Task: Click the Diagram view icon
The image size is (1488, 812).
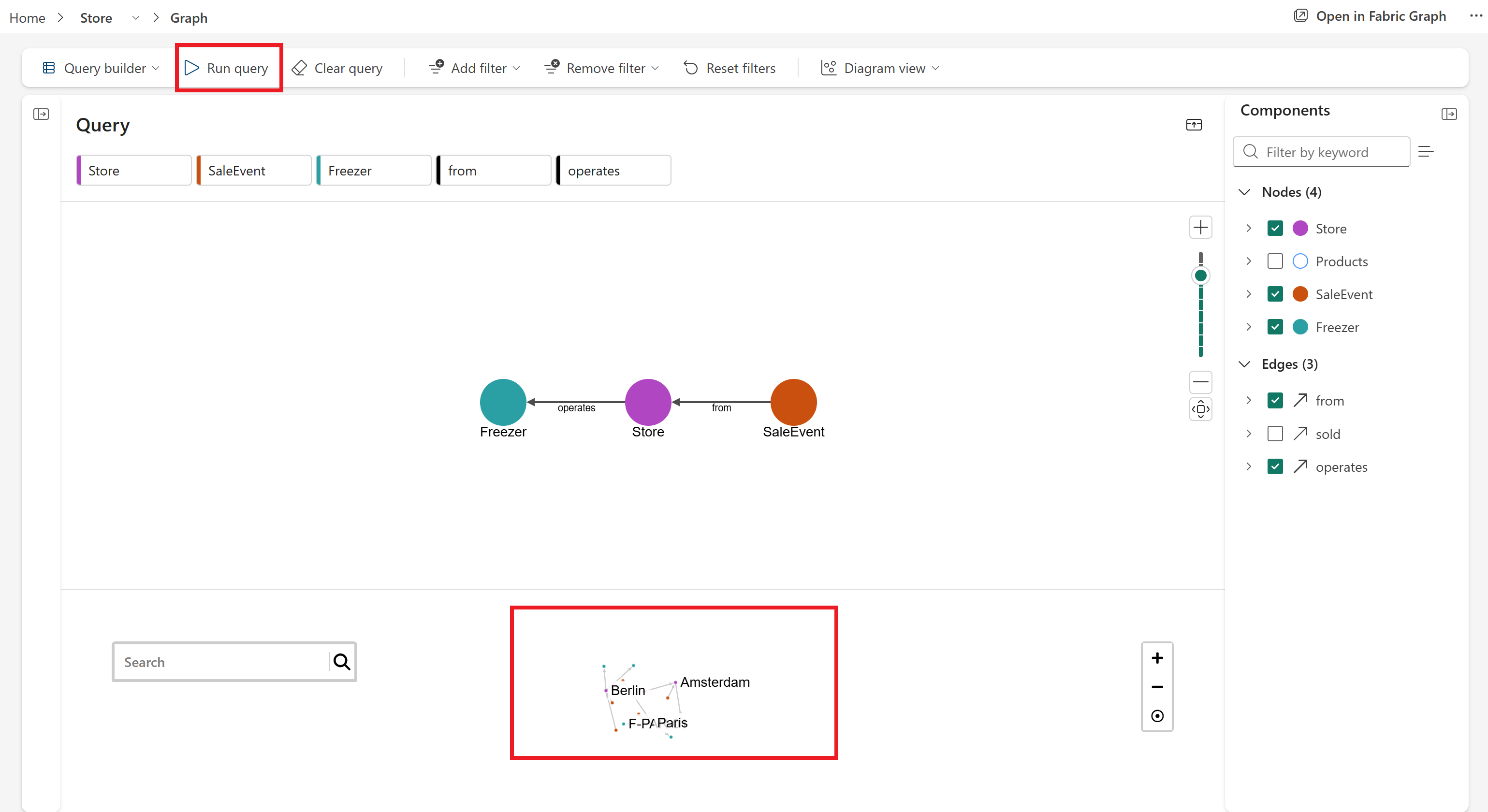Action: tap(828, 68)
